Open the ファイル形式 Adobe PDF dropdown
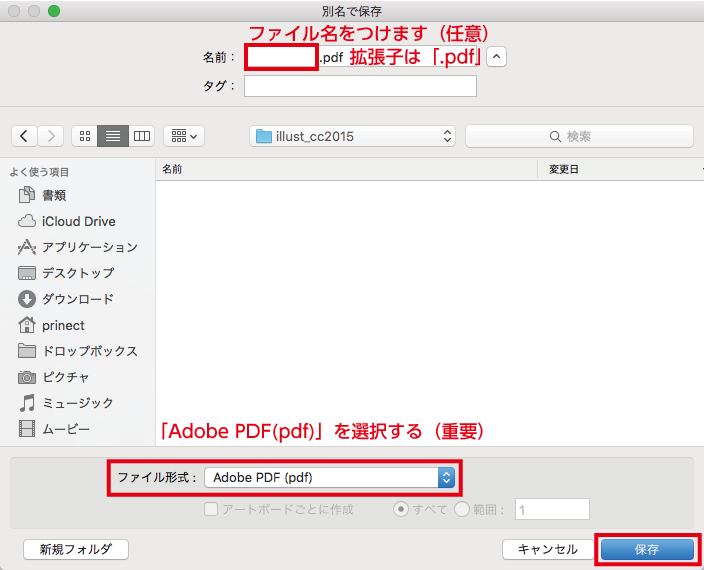 (329, 478)
